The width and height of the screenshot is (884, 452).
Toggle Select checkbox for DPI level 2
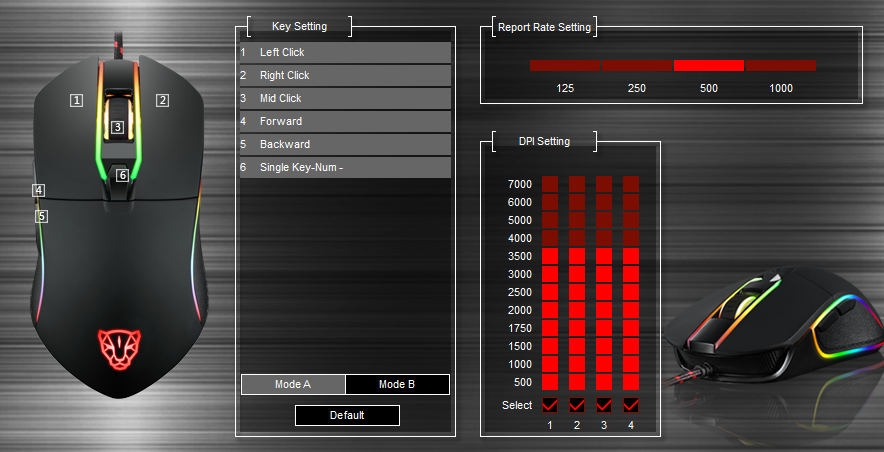click(577, 405)
